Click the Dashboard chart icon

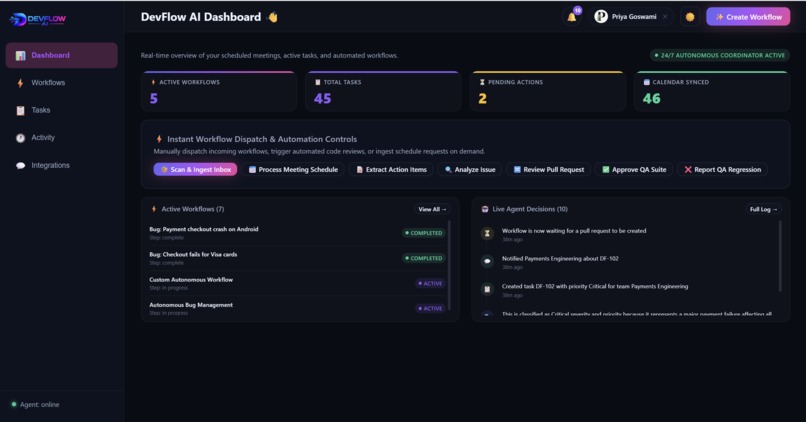pyautogui.click(x=20, y=56)
